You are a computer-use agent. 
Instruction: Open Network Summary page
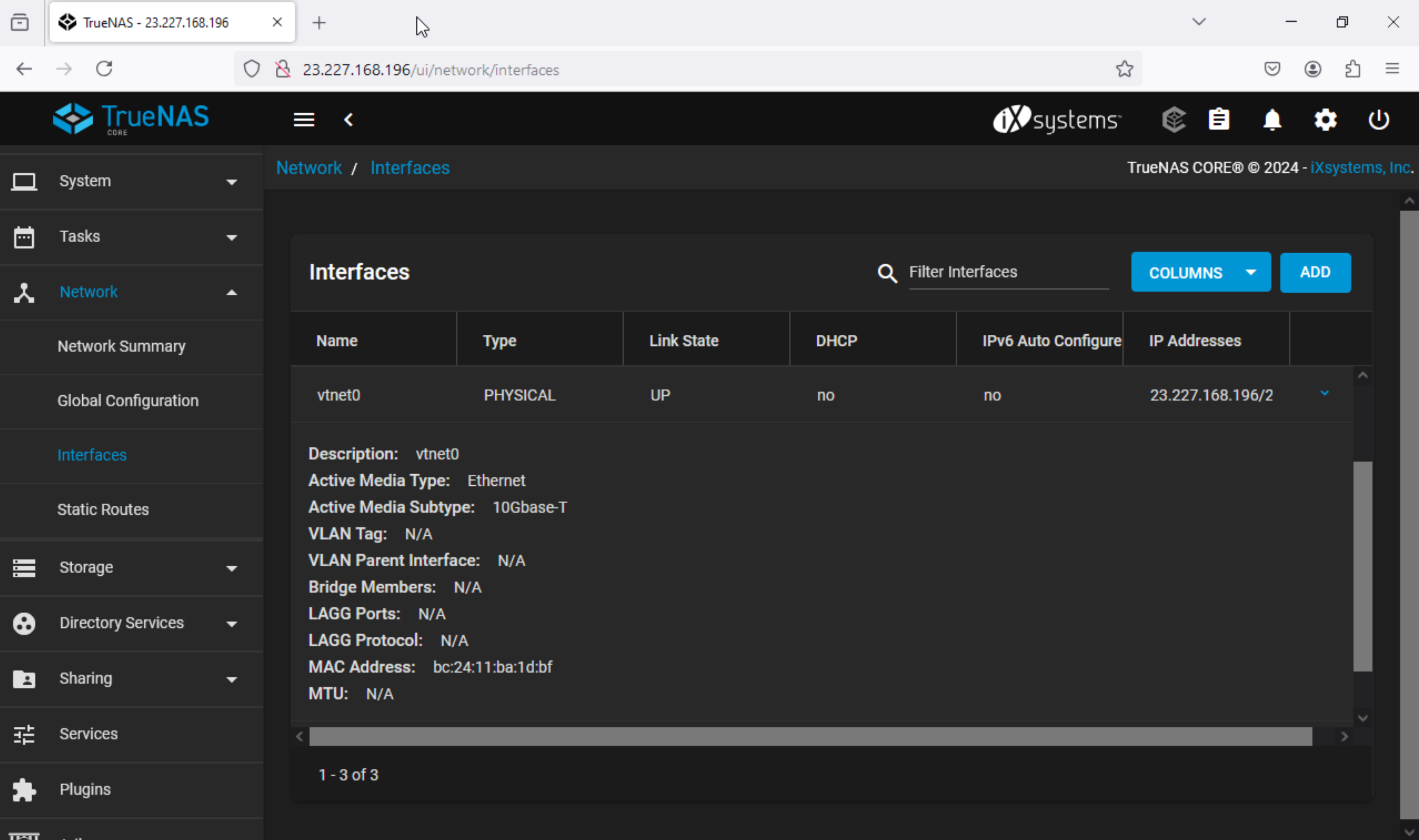121,347
